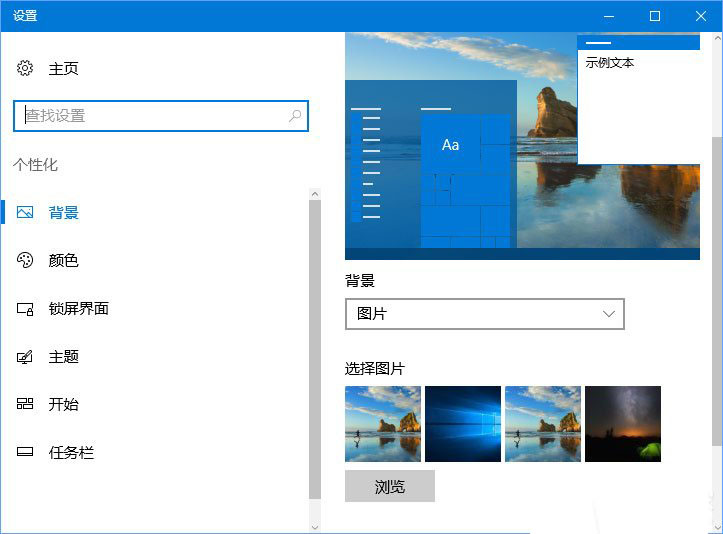
Task: Click the sidebar scroll up arrow
Action: click(x=315, y=193)
